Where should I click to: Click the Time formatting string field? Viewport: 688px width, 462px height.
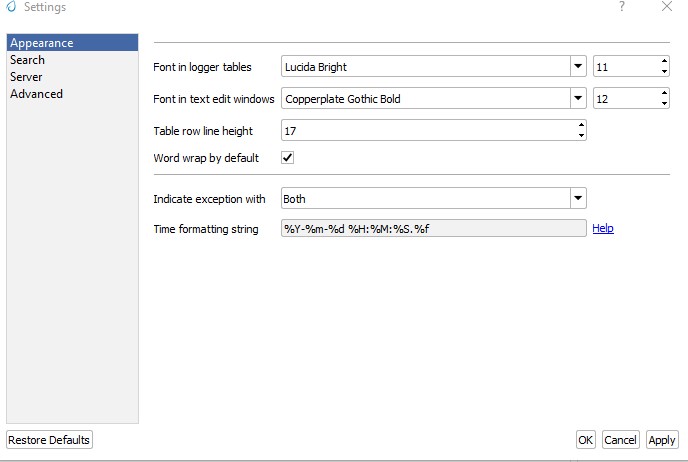click(x=433, y=228)
